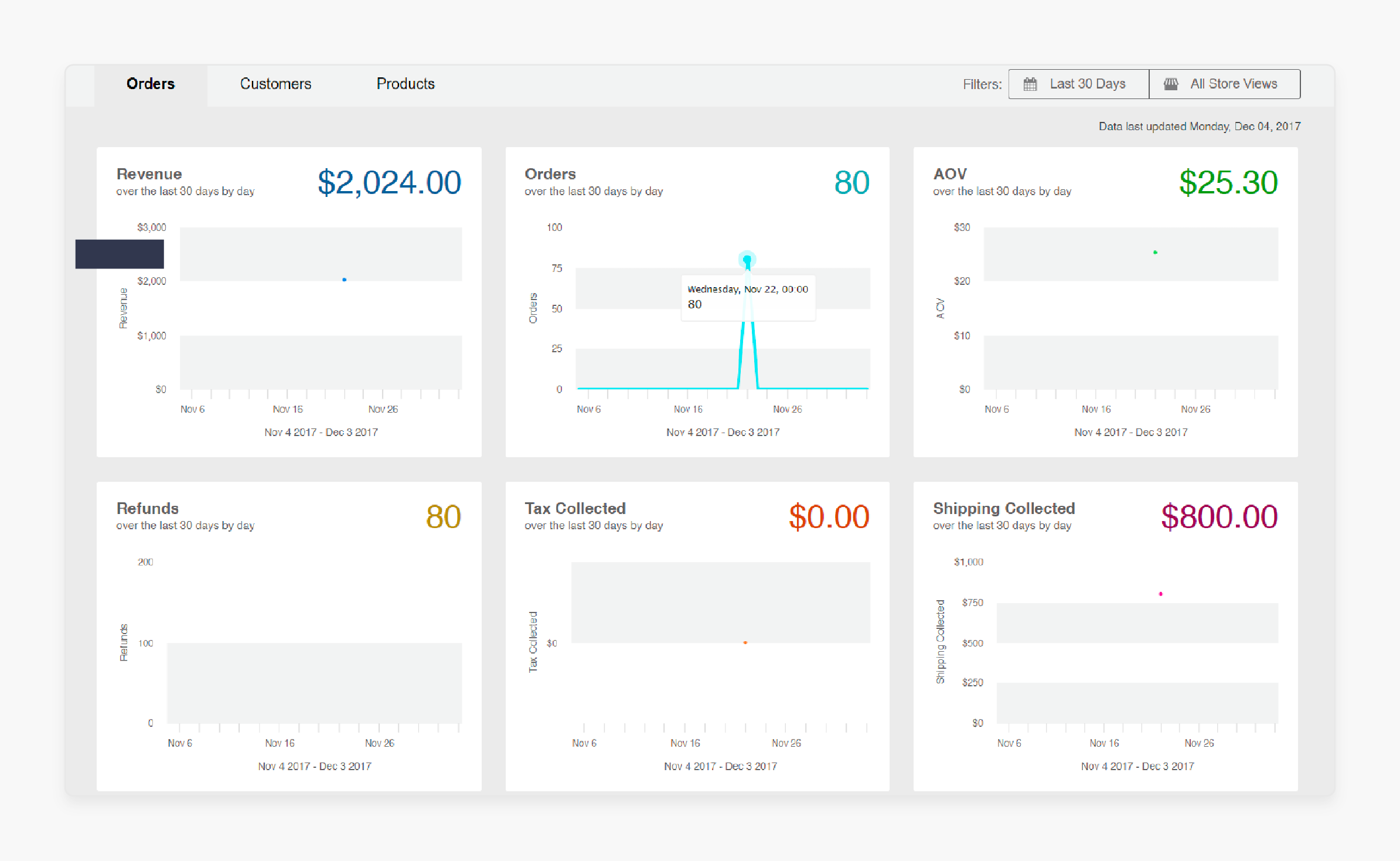Screen dimensions: 1400x861
Task: Click the date range under Tax Collected chart
Action: coord(721,767)
